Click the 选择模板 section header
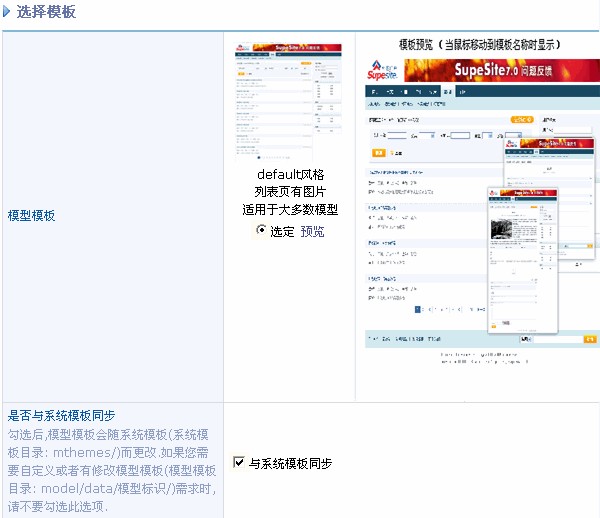This screenshot has width=600, height=518. pos(46,12)
